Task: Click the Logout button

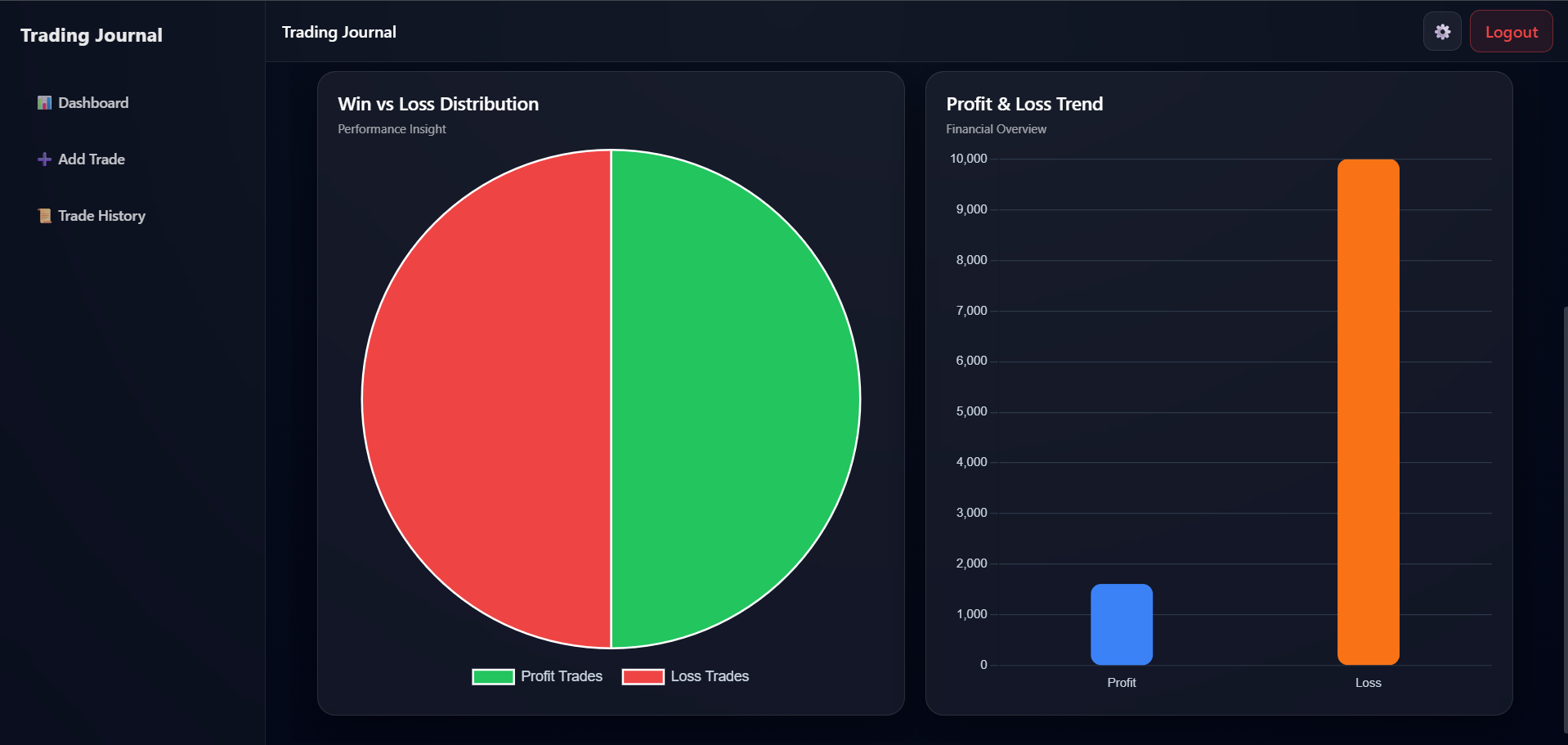Action: (1511, 32)
